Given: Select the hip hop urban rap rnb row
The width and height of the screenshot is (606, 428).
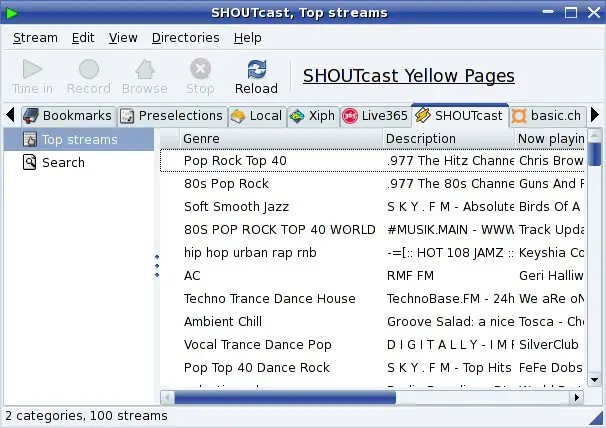Looking at the screenshot, I should [372, 252].
